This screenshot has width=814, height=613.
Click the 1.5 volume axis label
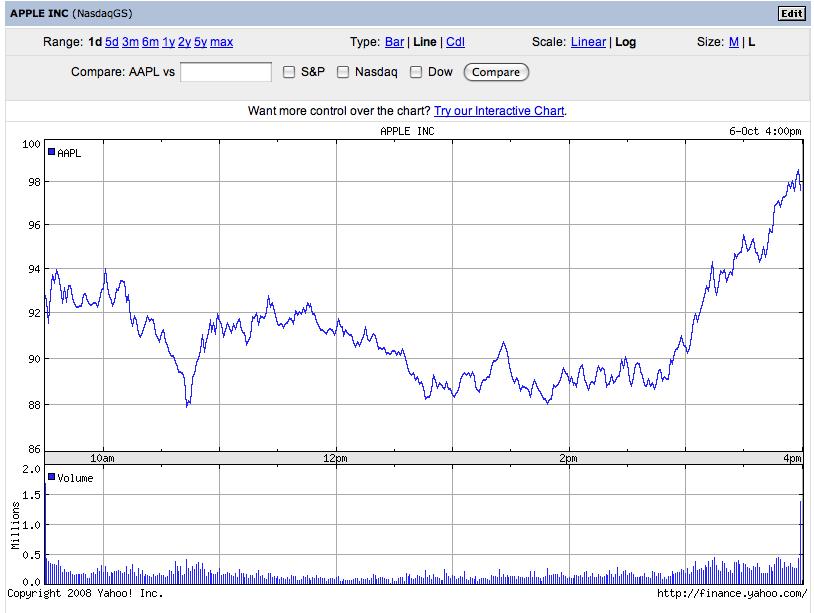[31, 495]
